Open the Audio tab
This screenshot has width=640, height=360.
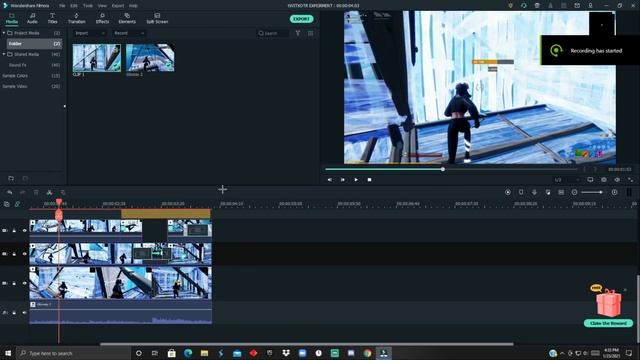32,18
